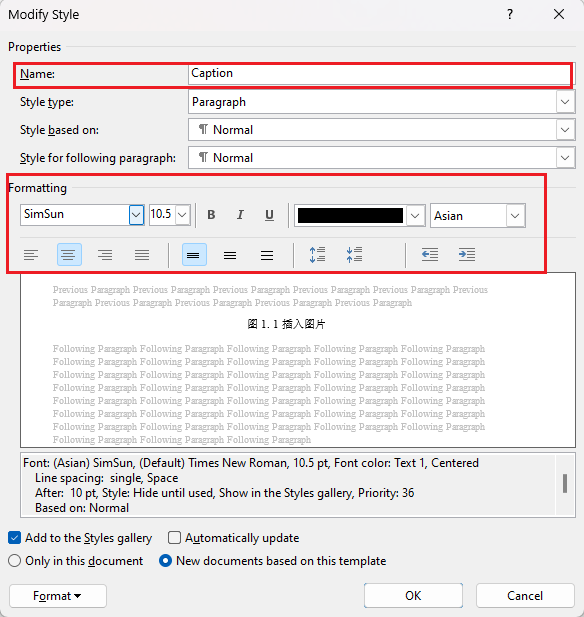This screenshot has height=617, width=584.
Task: Expand the Style type Paragraph dropdown
Action: click(565, 102)
